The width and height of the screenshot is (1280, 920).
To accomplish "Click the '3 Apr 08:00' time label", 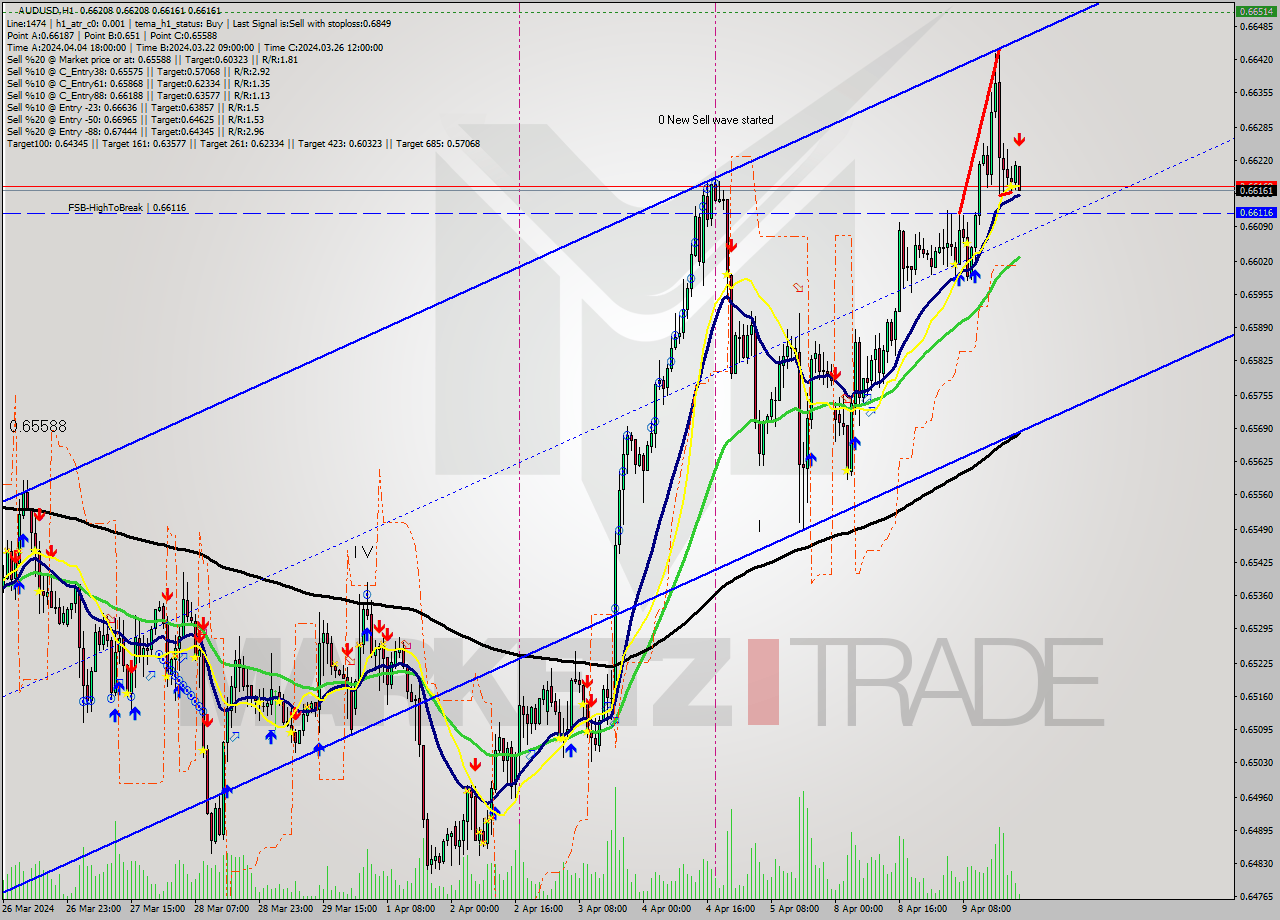I will 603,909.
